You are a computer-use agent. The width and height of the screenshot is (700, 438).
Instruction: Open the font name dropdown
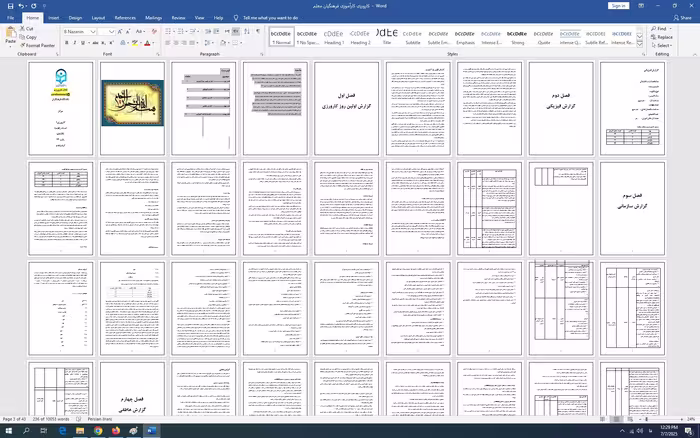[93, 32]
